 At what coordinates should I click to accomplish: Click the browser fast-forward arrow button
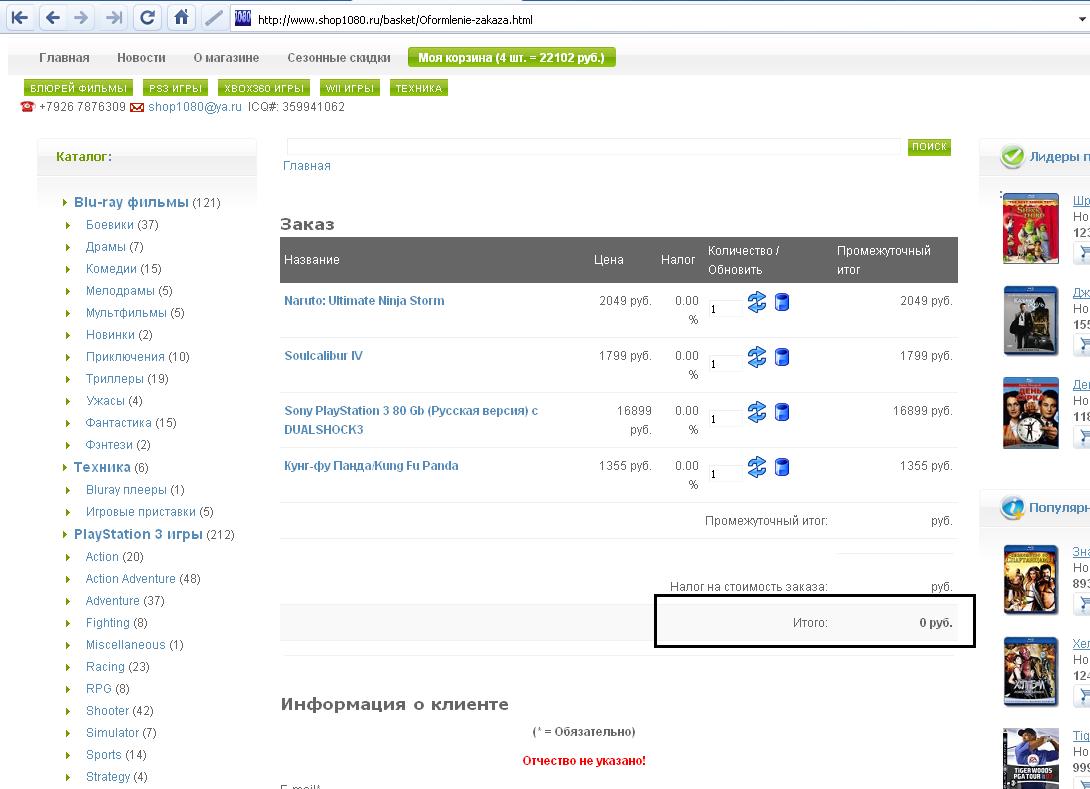click(113, 18)
